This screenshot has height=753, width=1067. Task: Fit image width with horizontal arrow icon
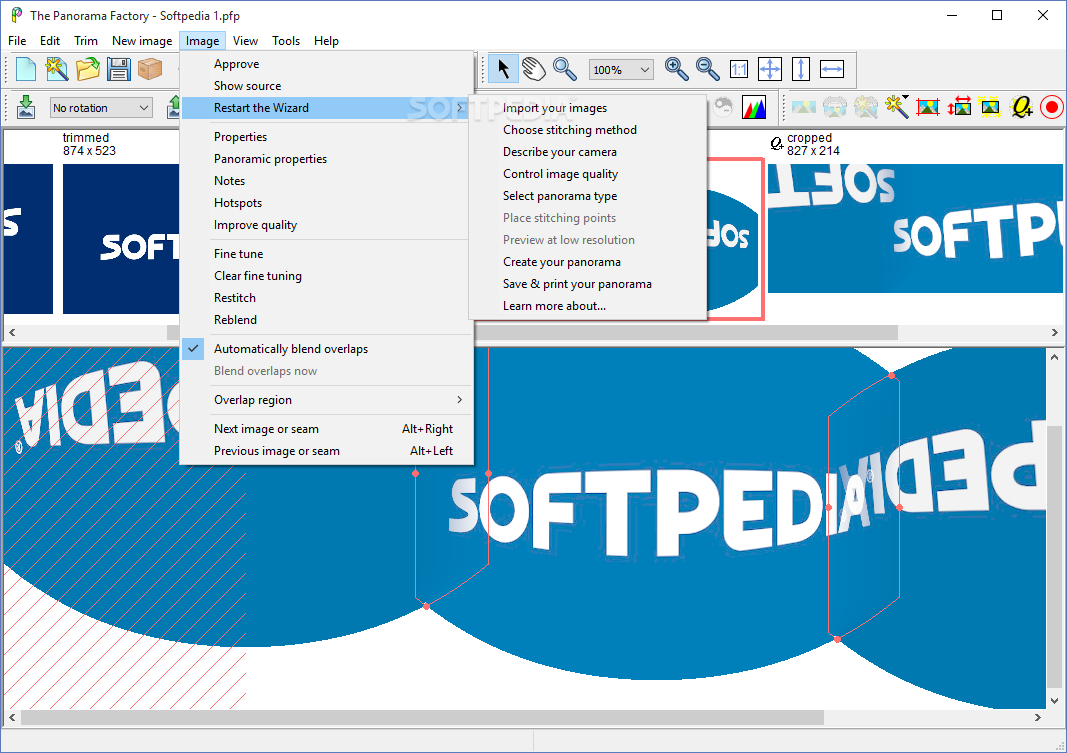click(x=832, y=69)
